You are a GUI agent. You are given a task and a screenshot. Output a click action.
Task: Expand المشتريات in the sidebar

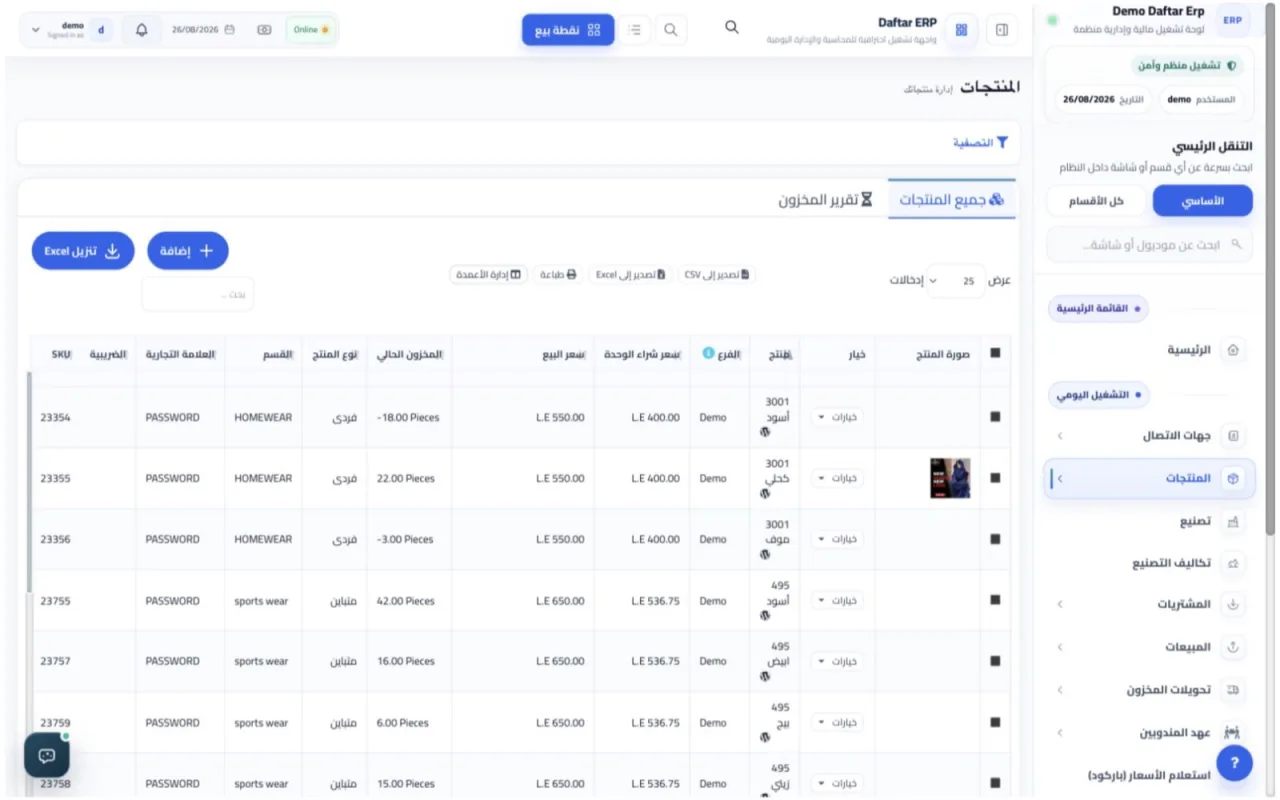(1149, 604)
